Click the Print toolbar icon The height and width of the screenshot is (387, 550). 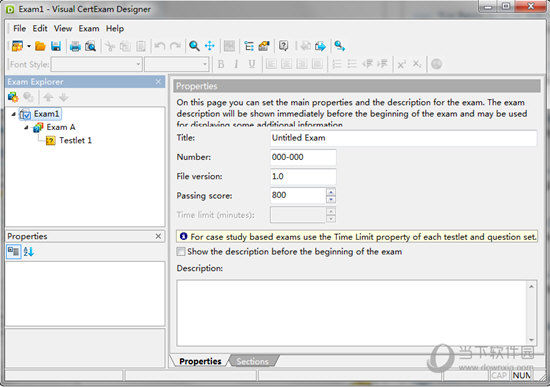point(75,46)
